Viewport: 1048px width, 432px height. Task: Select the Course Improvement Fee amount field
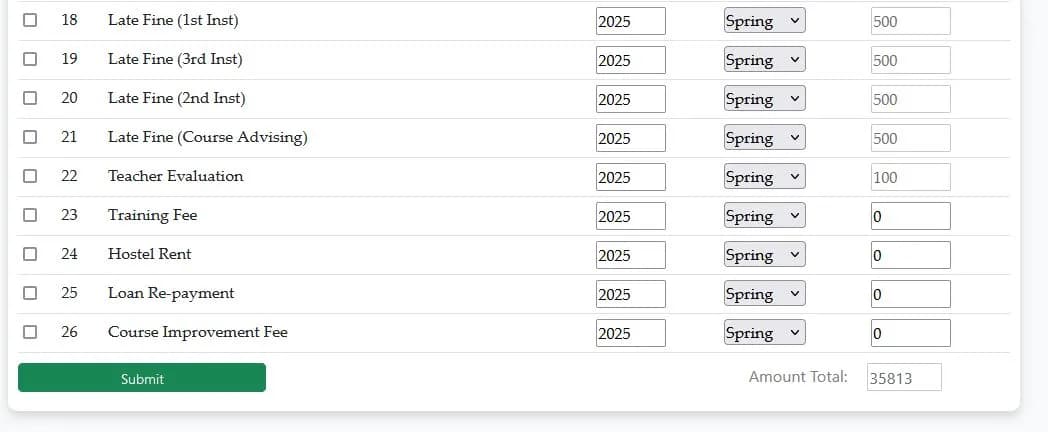click(x=910, y=333)
